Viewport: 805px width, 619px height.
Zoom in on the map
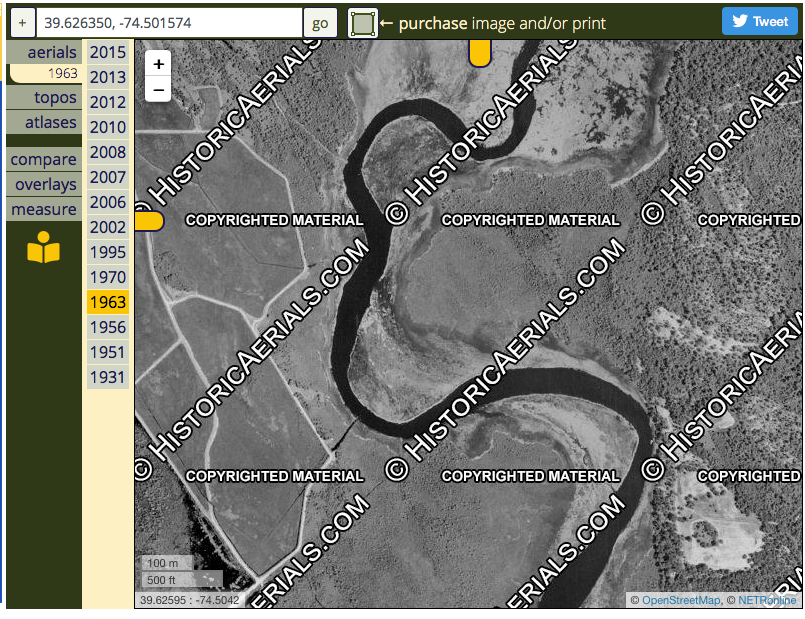(x=158, y=64)
